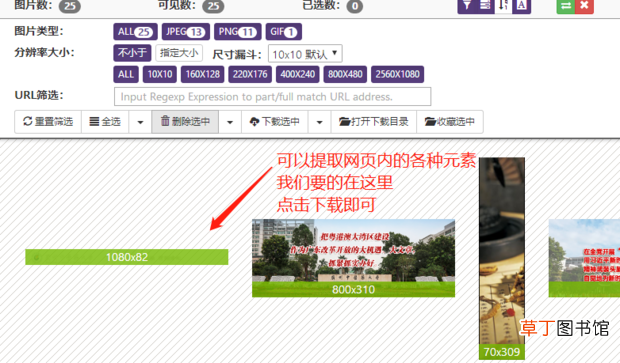
Task: Choose the 800X480 resolution filter
Action: click(345, 74)
